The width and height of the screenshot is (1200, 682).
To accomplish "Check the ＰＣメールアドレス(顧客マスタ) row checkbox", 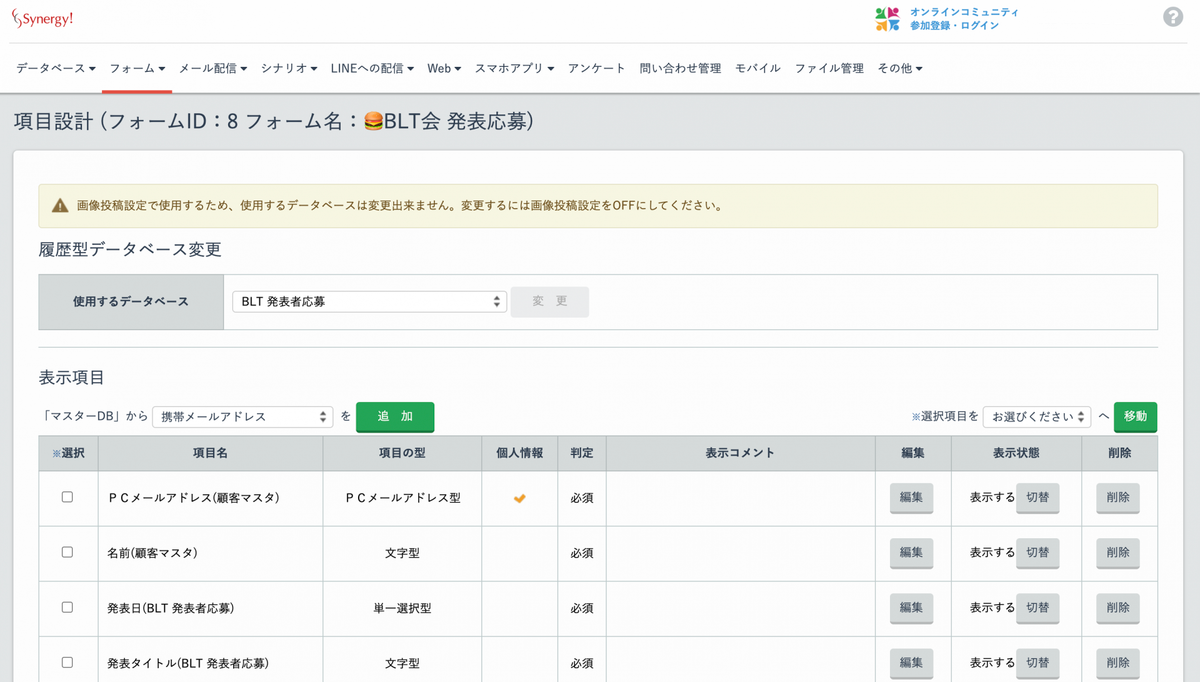I will [67, 498].
